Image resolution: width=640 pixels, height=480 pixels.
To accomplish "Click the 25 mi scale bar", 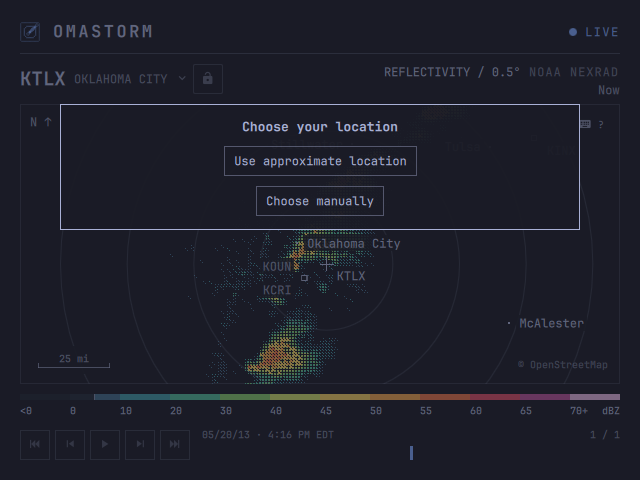I will coord(74,361).
